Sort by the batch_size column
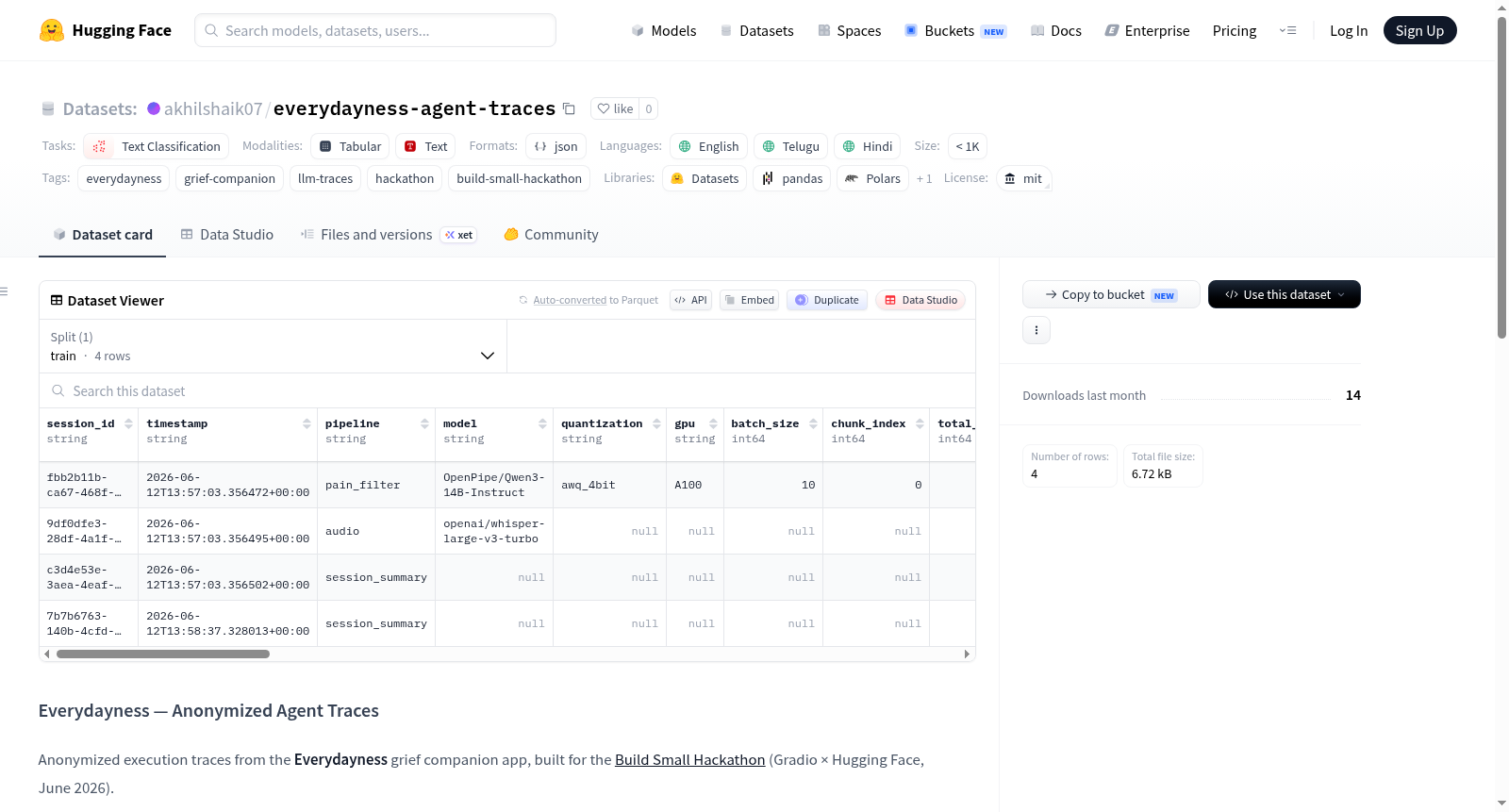This screenshot has width=1509, height=812. click(x=813, y=423)
